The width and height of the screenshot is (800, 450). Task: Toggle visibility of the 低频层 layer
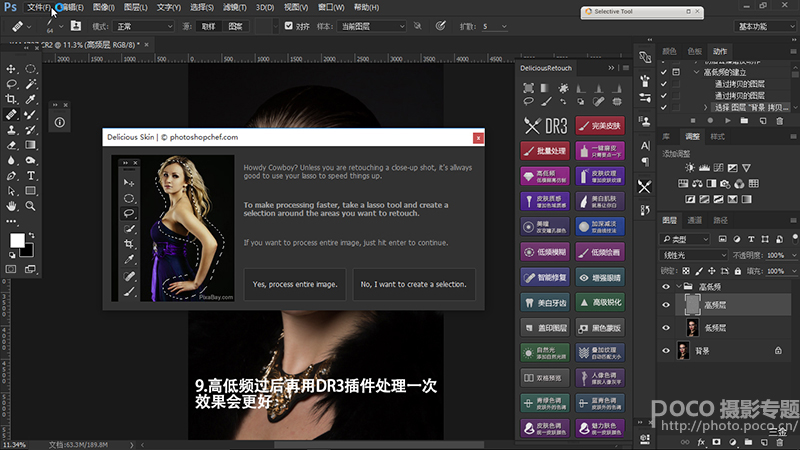point(667,328)
